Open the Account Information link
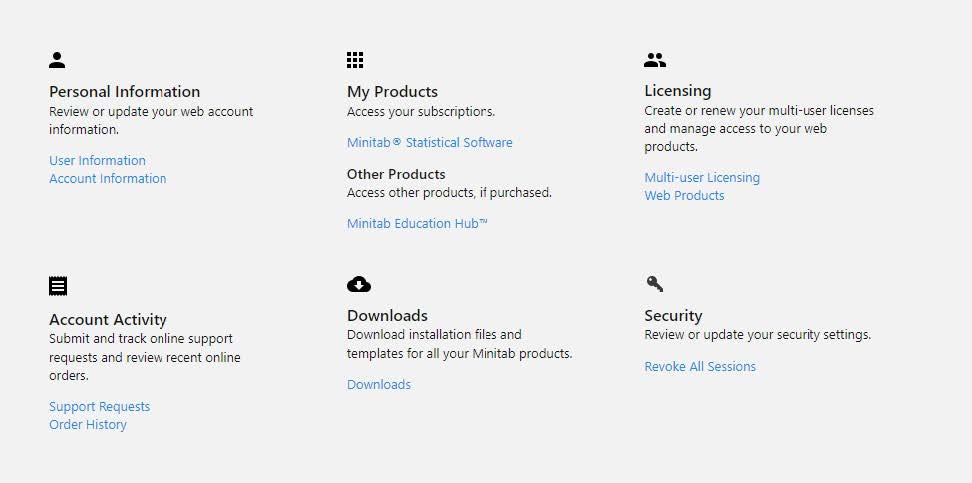Viewport: 972px width, 483px height. point(108,179)
